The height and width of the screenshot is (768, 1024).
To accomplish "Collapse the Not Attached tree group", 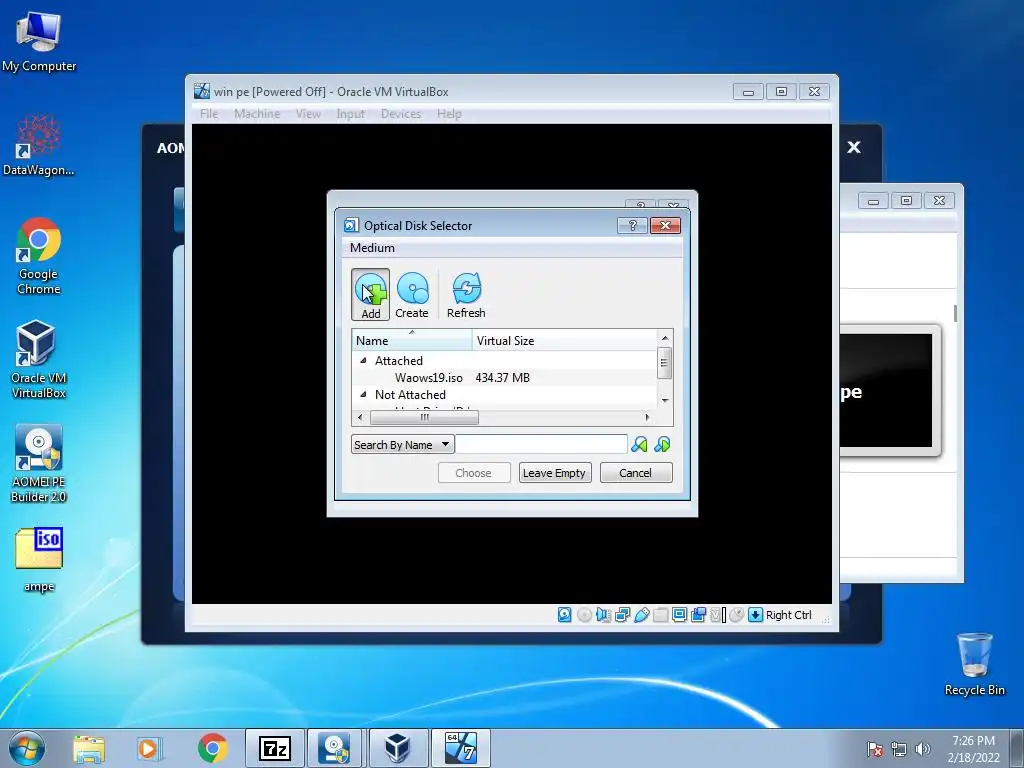I will (363, 394).
